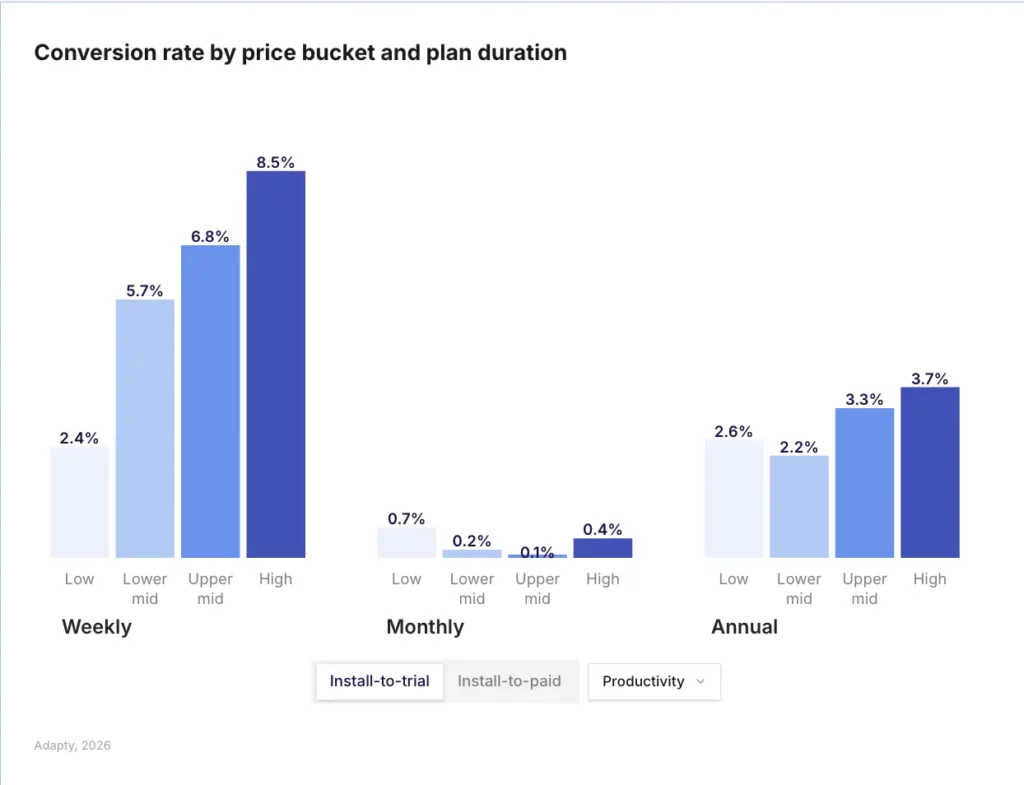This screenshot has width=1024, height=785.
Task: Select the Annual Lower mid 2.2% bar
Action: pos(798,505)
